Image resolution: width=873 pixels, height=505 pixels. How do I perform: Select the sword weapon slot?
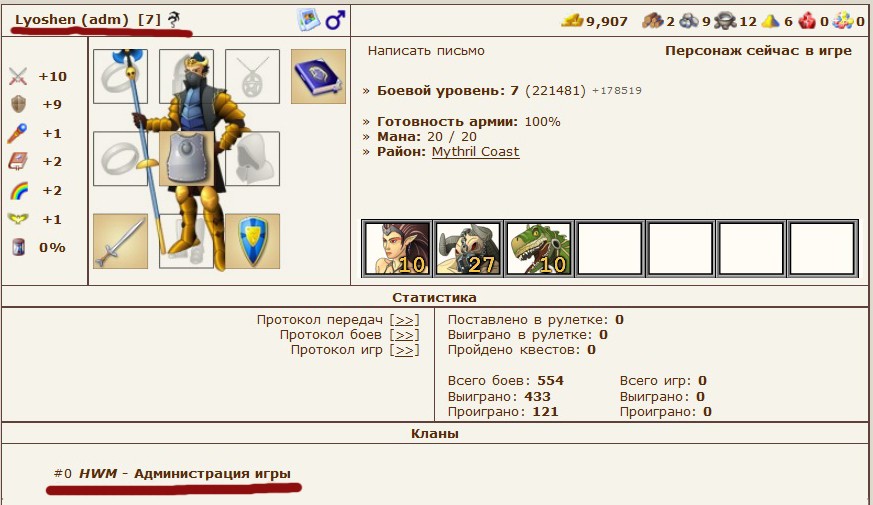tap(120, 241)
